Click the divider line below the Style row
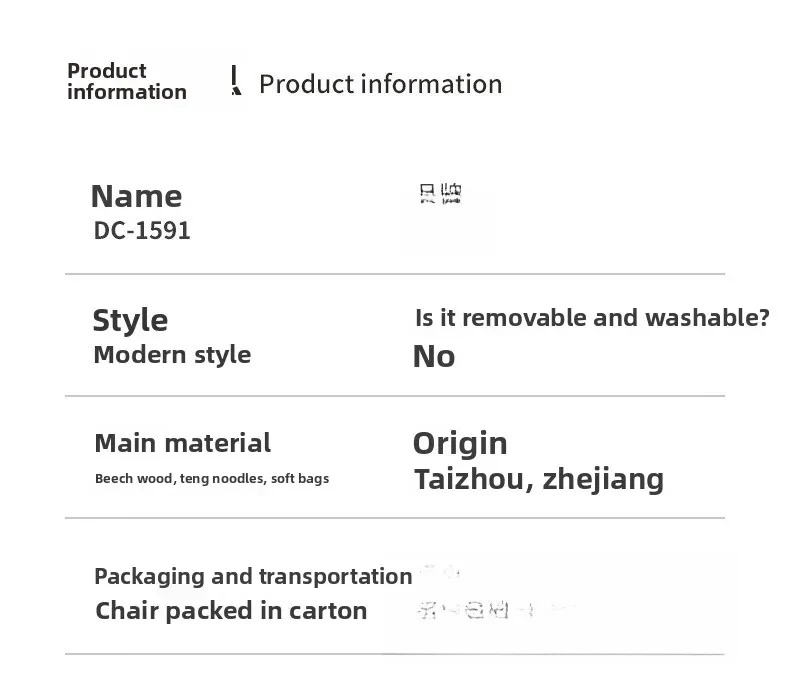The image size is (790, 684). click(x=395, y=396)
